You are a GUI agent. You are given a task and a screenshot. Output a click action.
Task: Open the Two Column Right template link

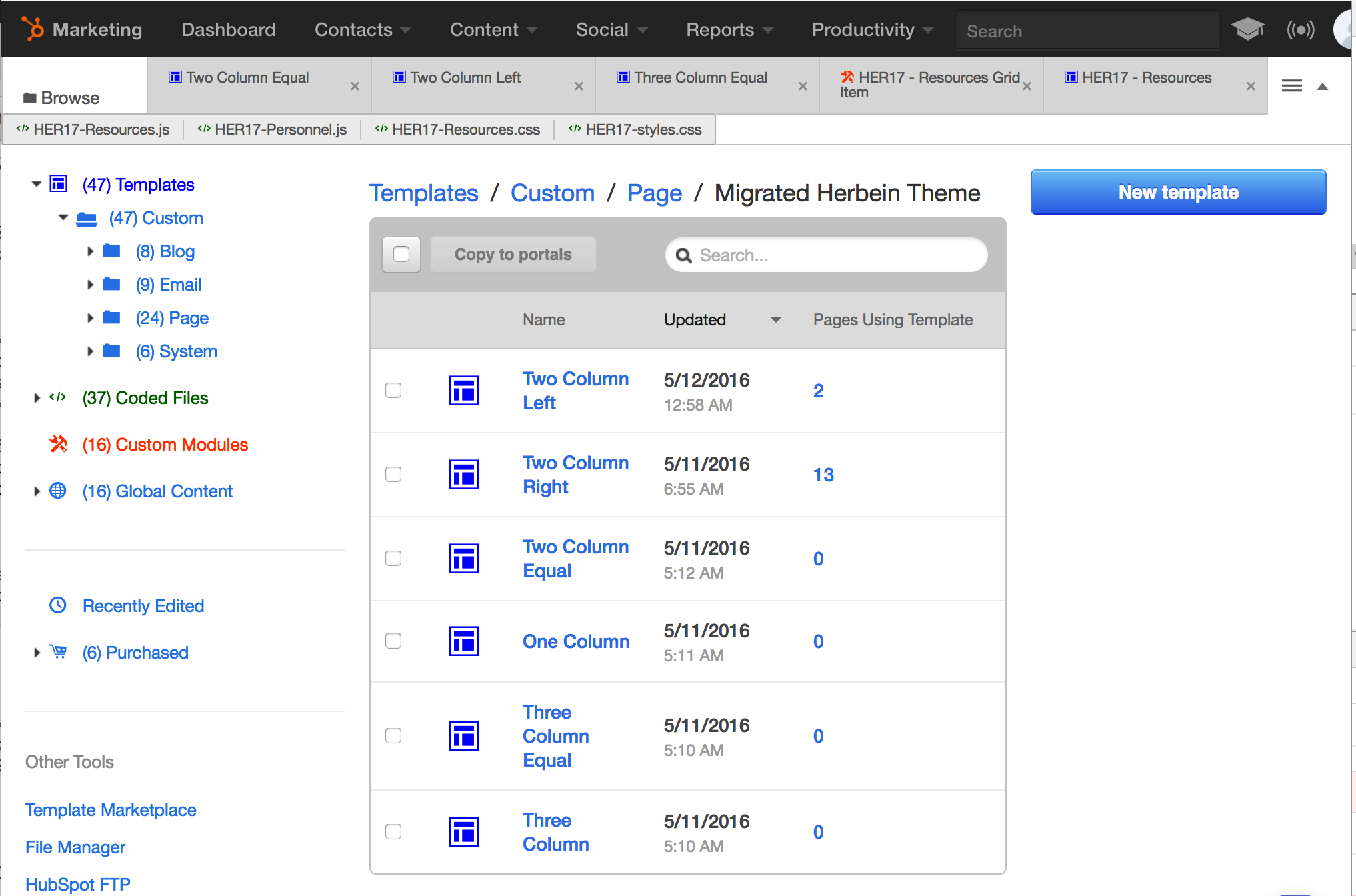(575, 475)
